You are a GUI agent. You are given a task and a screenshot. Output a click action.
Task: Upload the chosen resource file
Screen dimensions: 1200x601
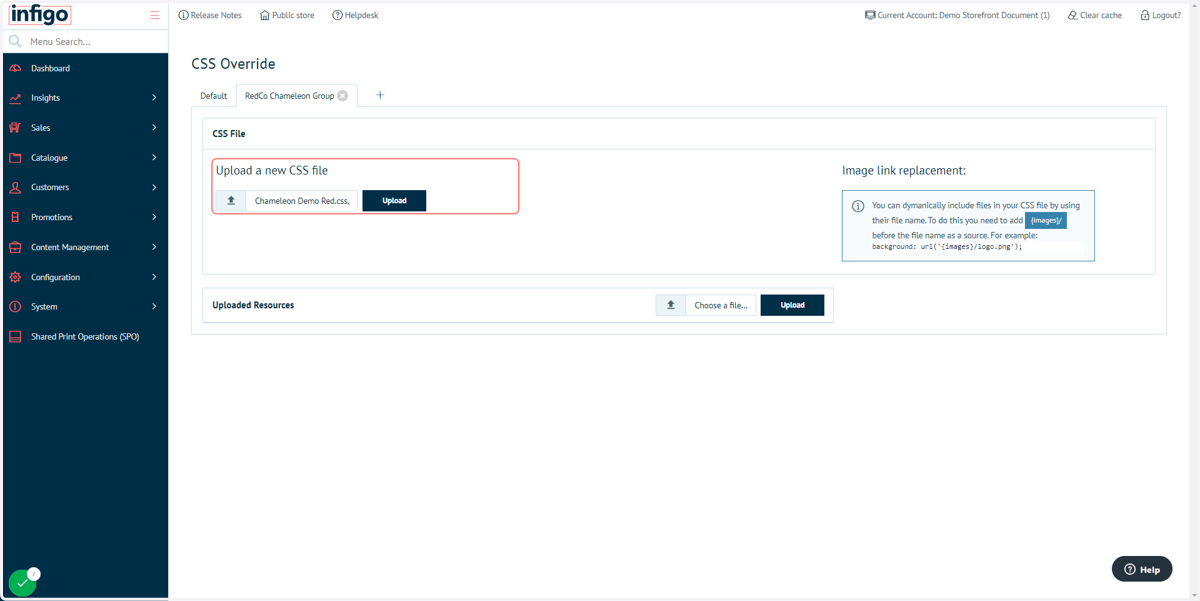point(792,305)
